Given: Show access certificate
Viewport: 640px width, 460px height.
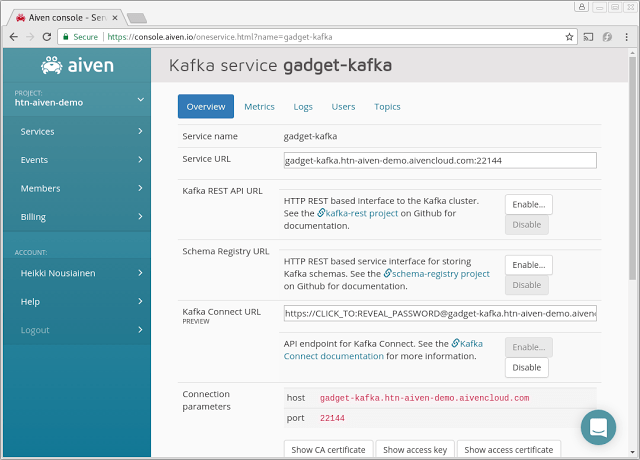Looking at the screenshot, I should point(509,449).
